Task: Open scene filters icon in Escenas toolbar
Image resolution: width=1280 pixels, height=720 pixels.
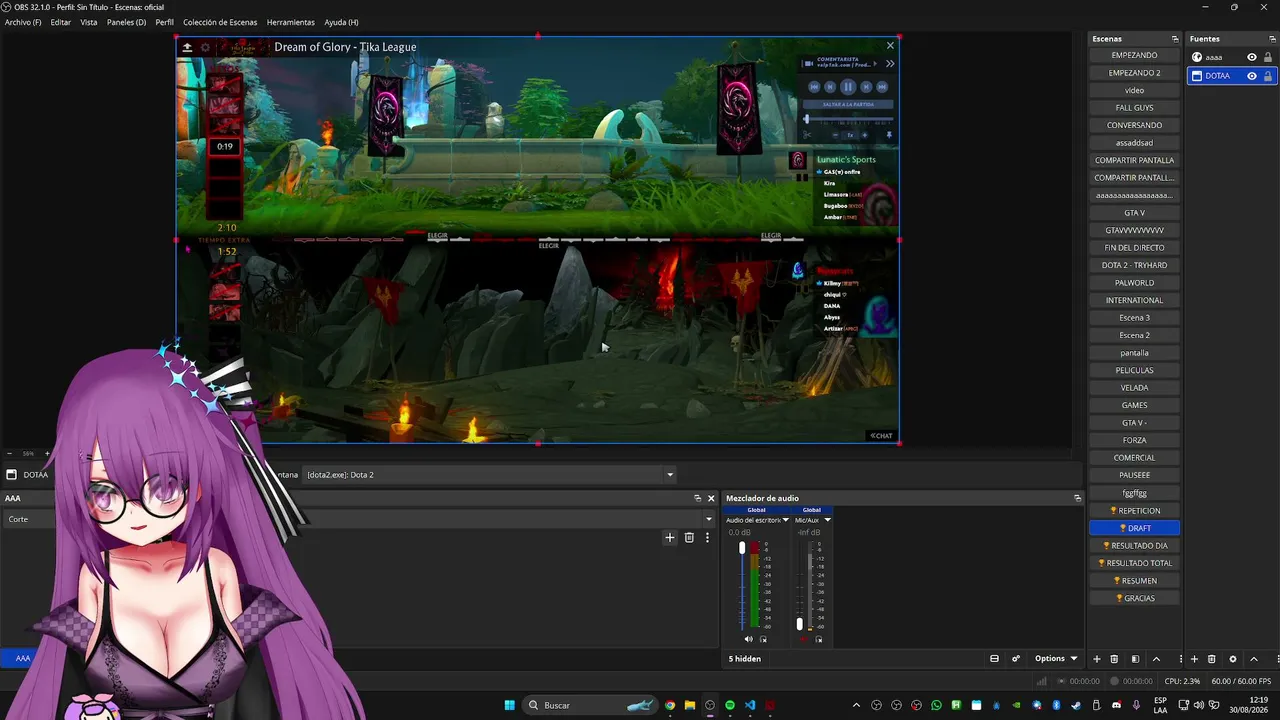Action: tap(1135, 659)
